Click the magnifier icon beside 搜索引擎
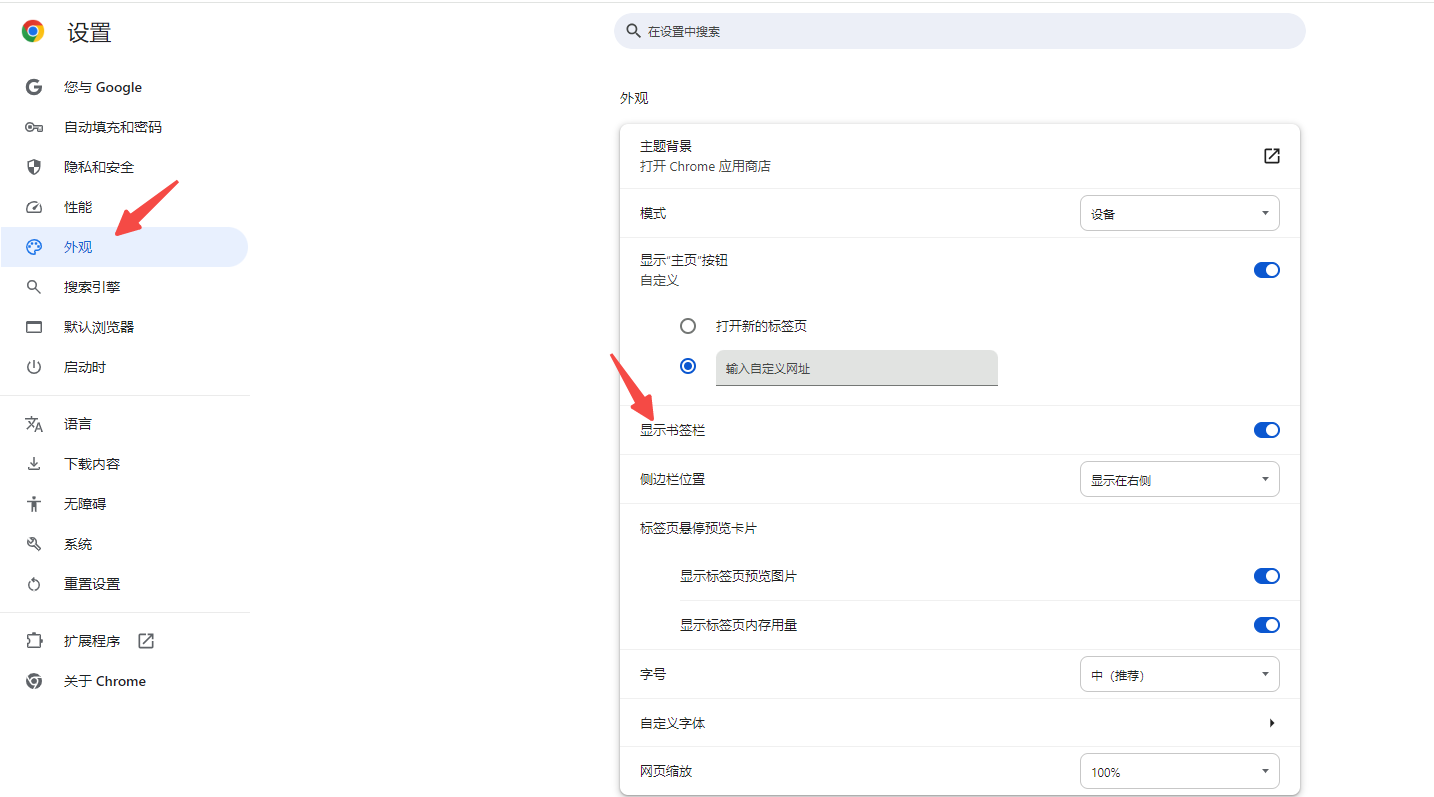The image size is (1434, 797). tap(34, 287)
